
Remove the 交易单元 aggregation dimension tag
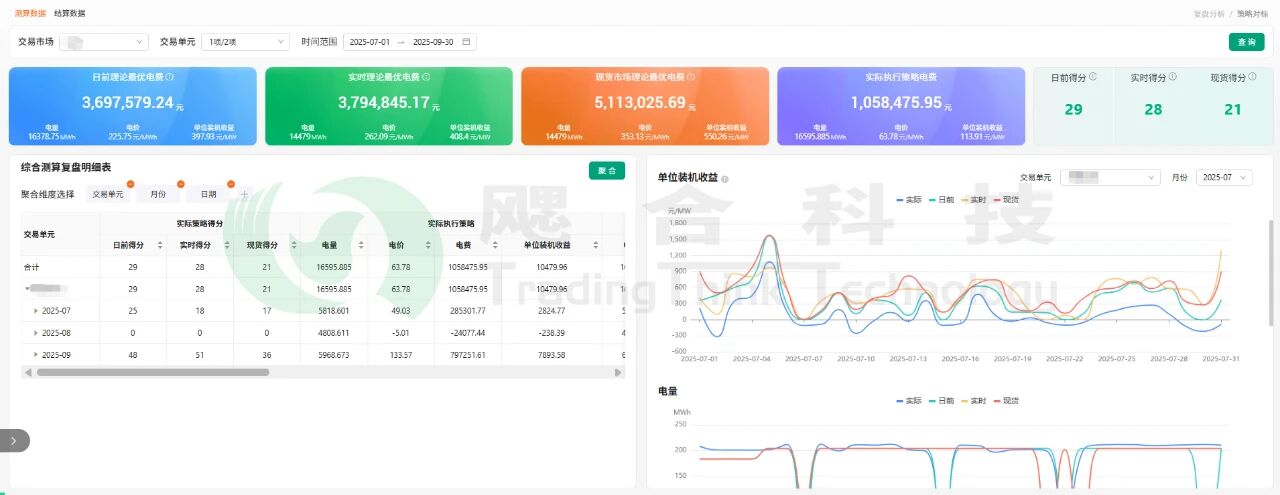(130, 184)
